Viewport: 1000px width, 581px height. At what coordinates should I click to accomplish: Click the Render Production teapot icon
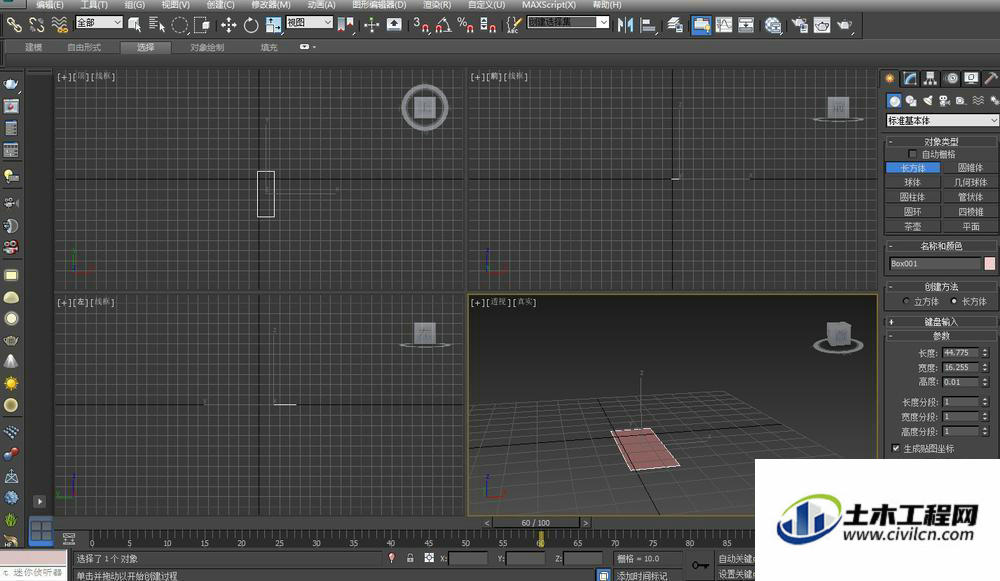(844, 25)
